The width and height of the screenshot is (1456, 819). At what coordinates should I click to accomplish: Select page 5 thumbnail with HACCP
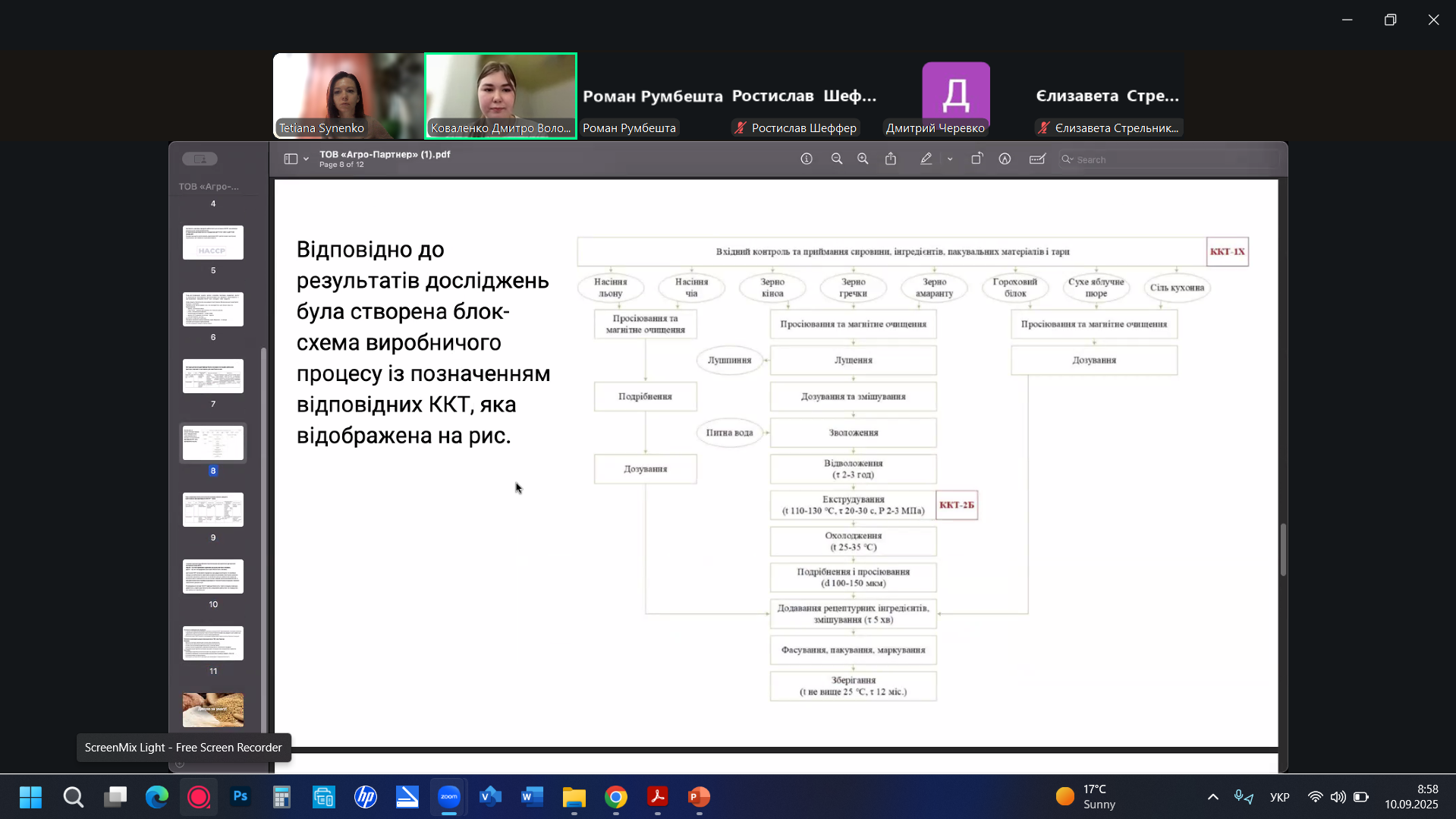pyautogui.click(x=213, y=243)
